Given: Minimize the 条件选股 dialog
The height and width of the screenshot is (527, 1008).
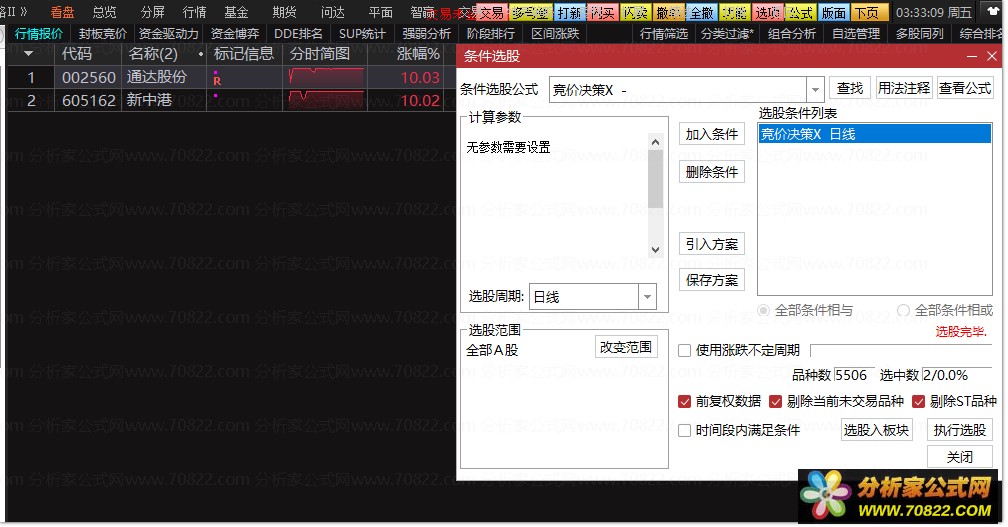Looking at the screenshot, I should [972, 57].
